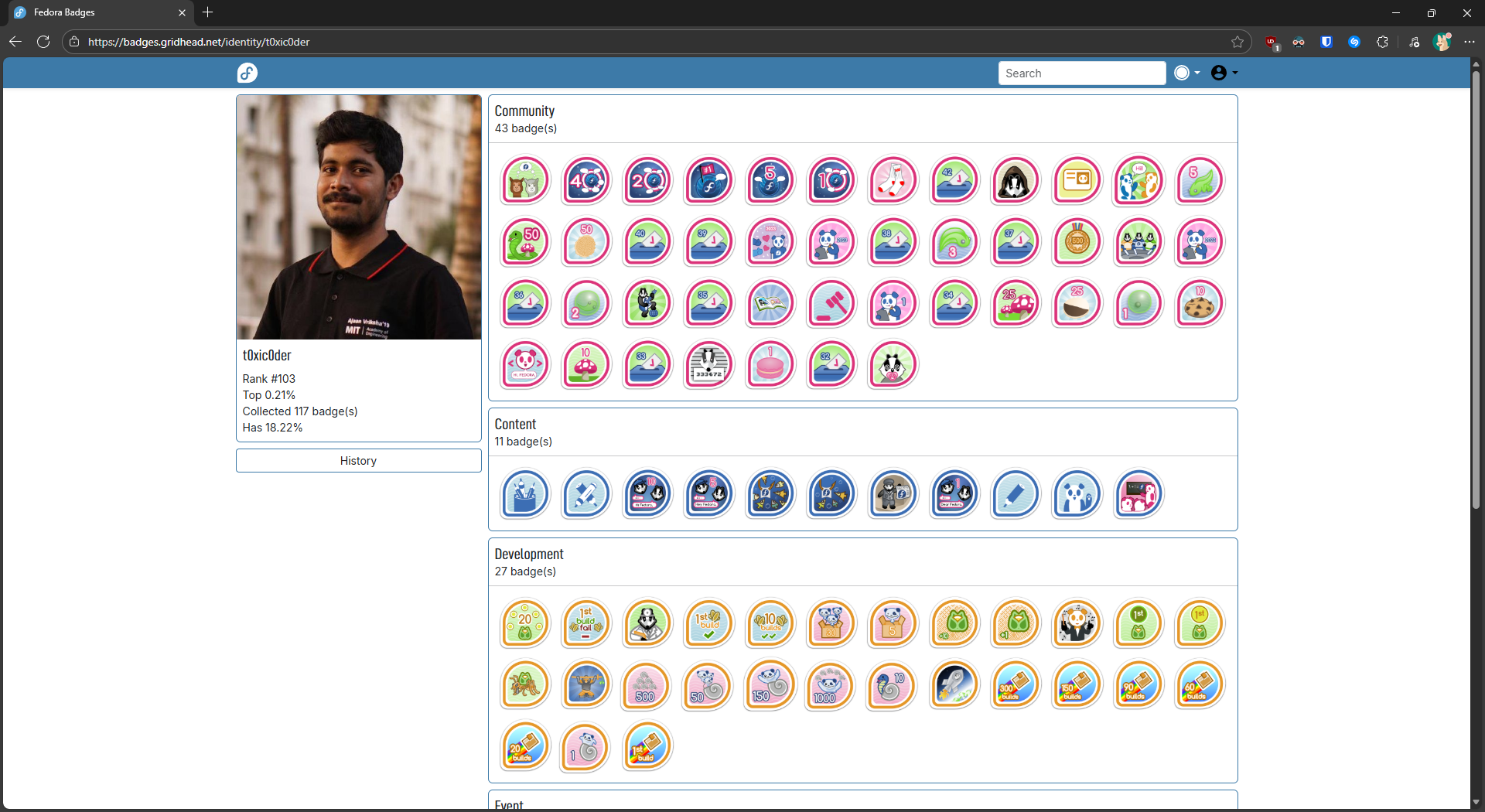Click the bronze 500 medal badge
This screenshot has height=812, width=1485.
click(x=1077, y=243)
